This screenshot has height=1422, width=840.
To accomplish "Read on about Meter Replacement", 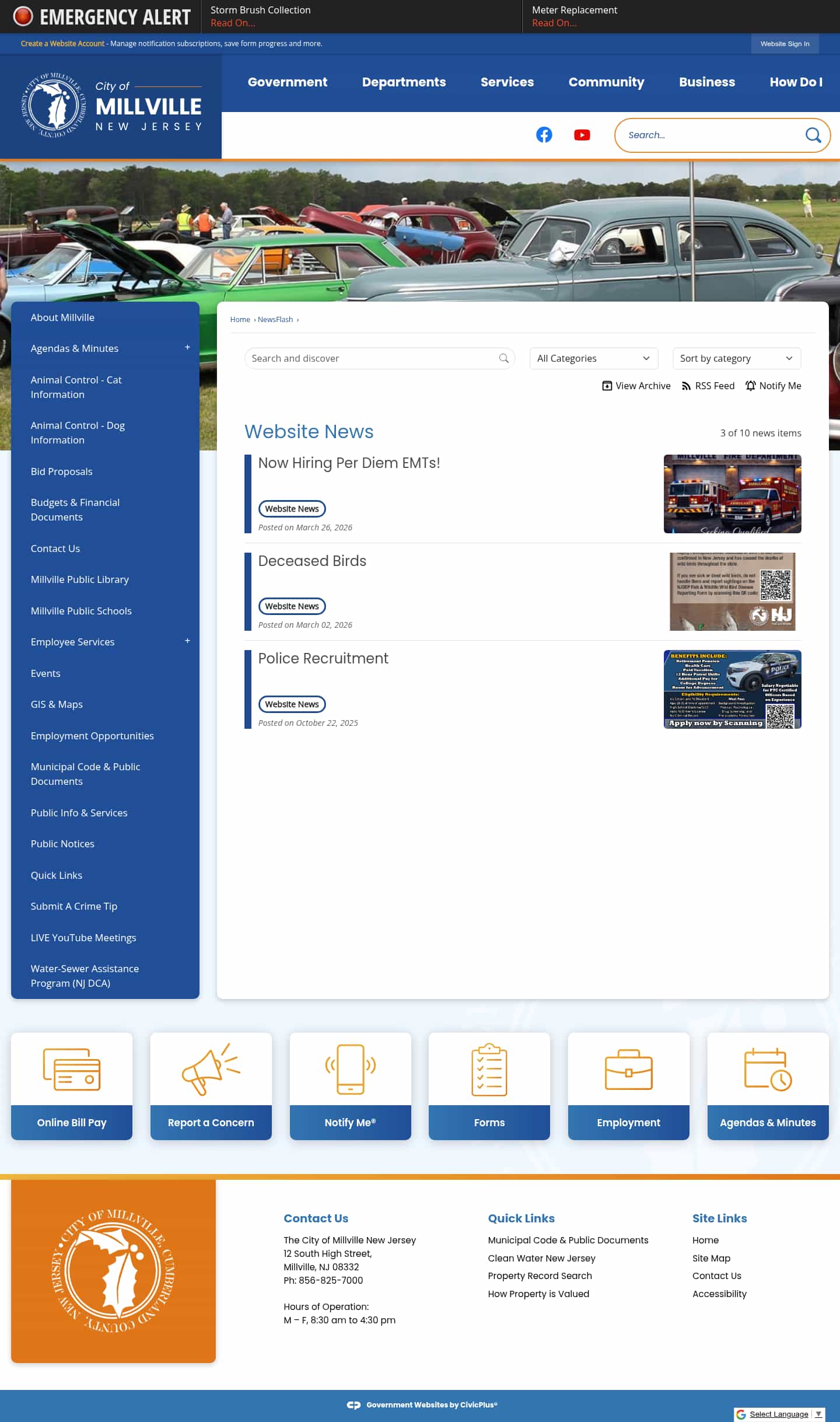I will pos(554,23).
